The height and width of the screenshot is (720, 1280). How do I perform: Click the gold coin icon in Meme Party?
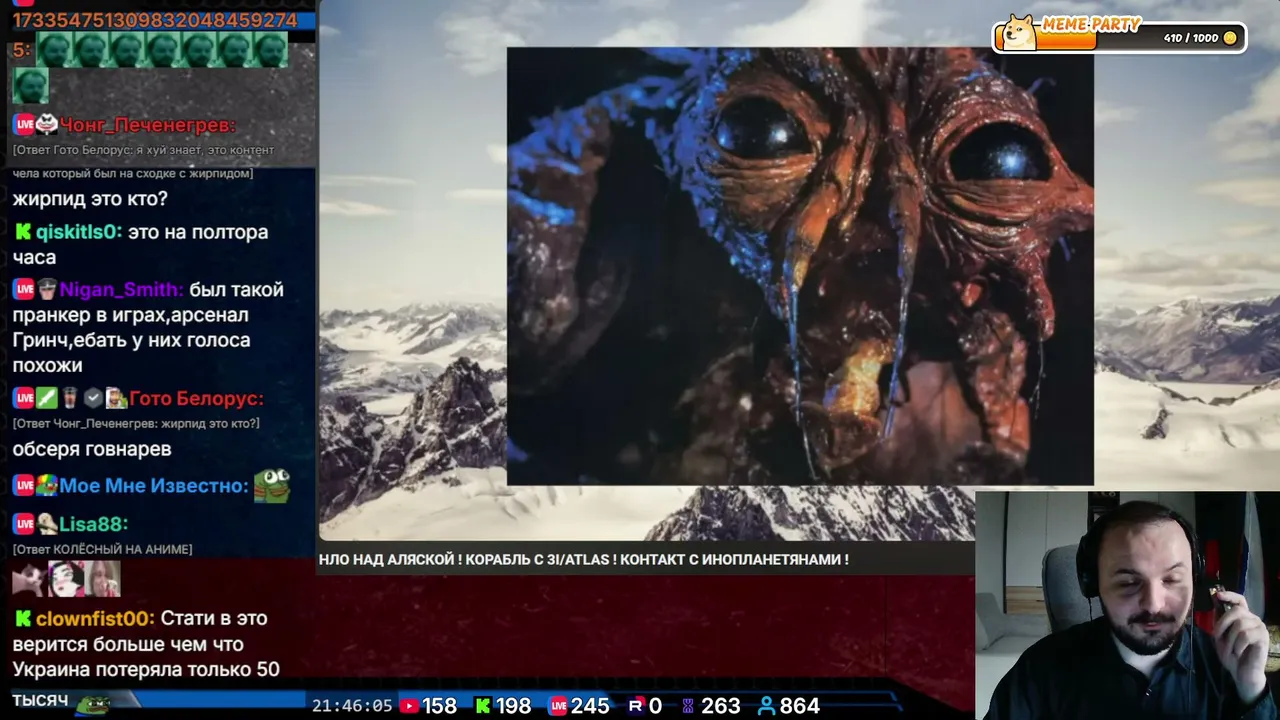[x=1230, y=38]
